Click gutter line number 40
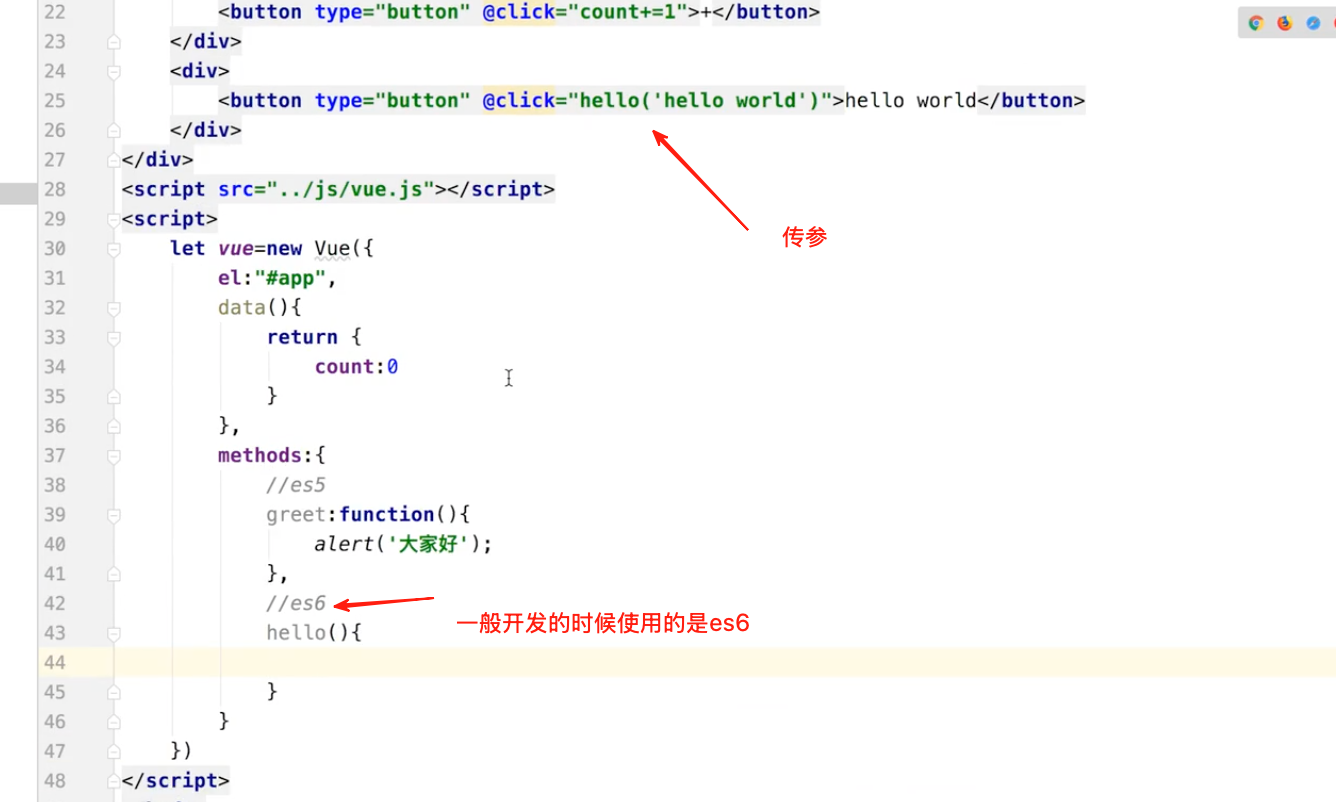 (55, 544)
